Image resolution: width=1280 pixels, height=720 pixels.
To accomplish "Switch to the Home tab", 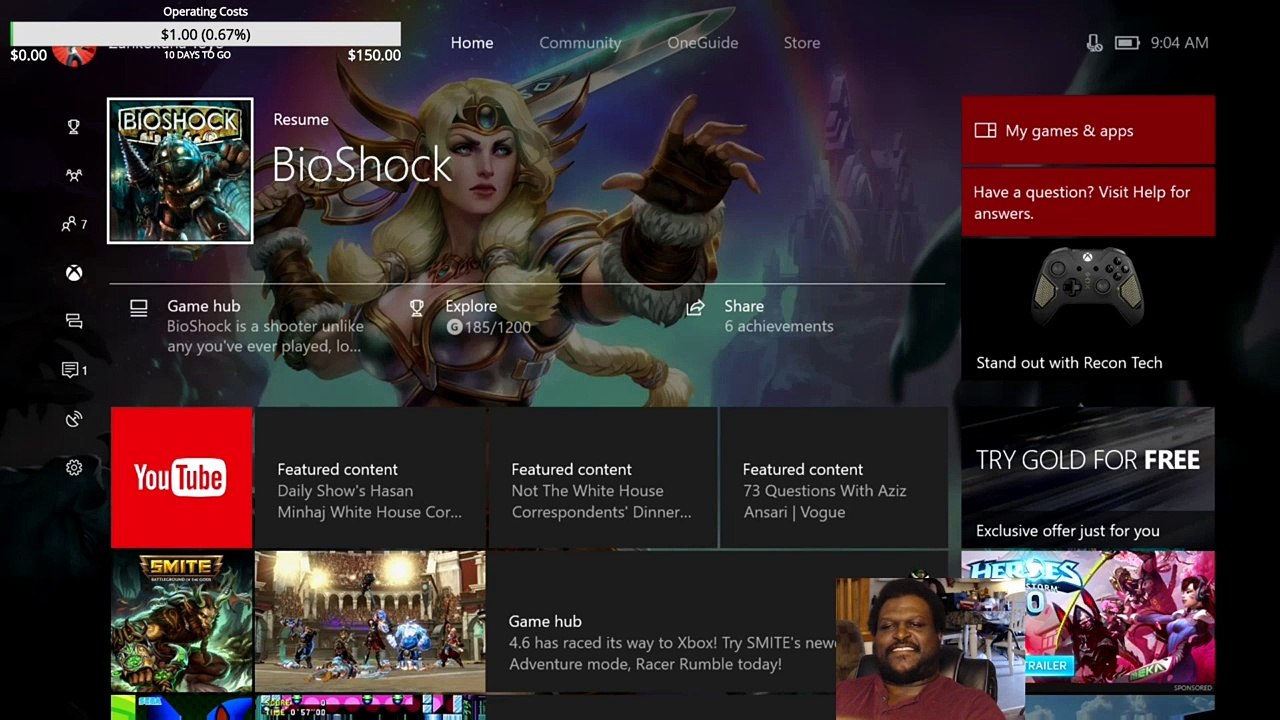I will pos(472,43).
